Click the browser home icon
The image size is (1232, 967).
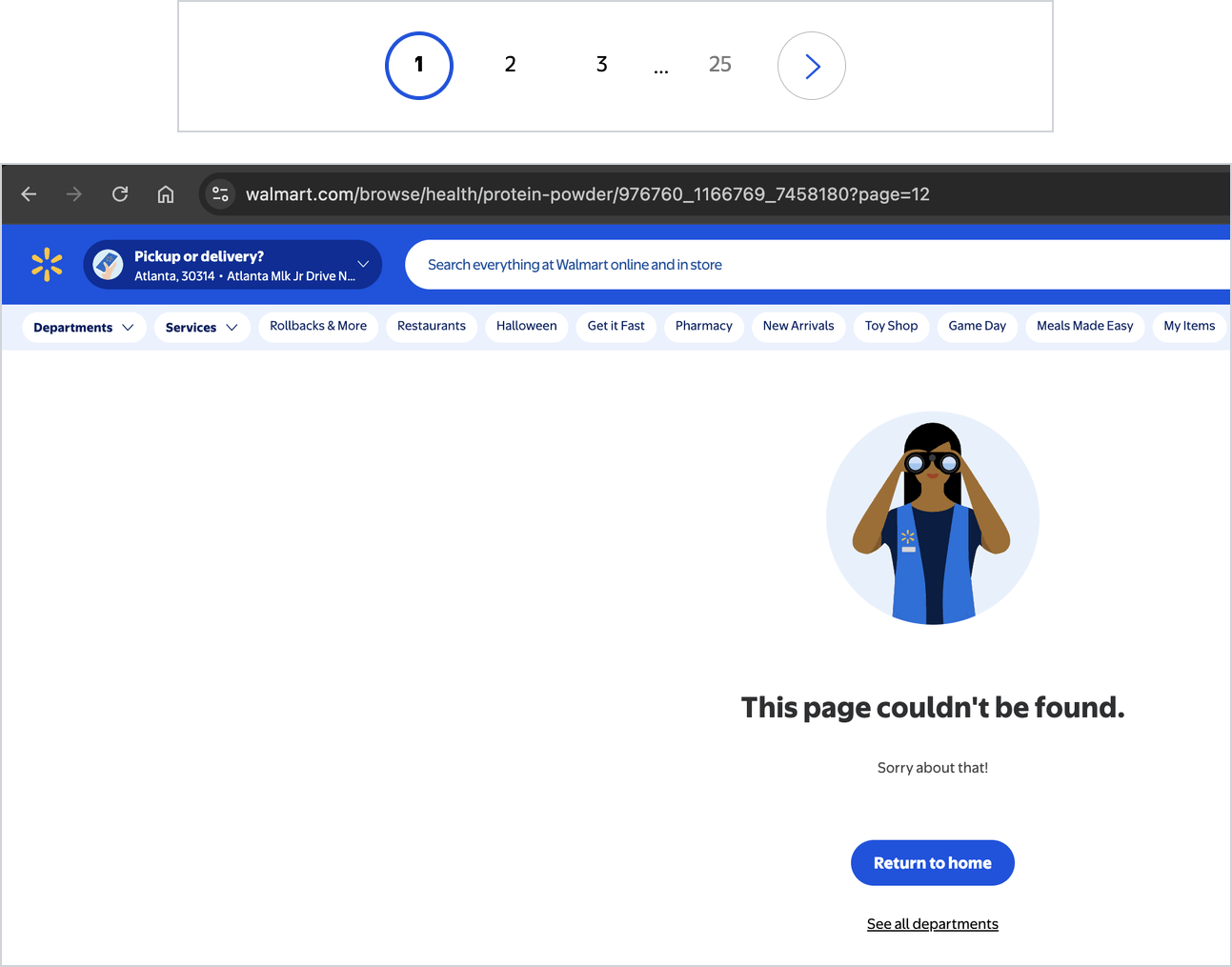click(x=166, y=194)
